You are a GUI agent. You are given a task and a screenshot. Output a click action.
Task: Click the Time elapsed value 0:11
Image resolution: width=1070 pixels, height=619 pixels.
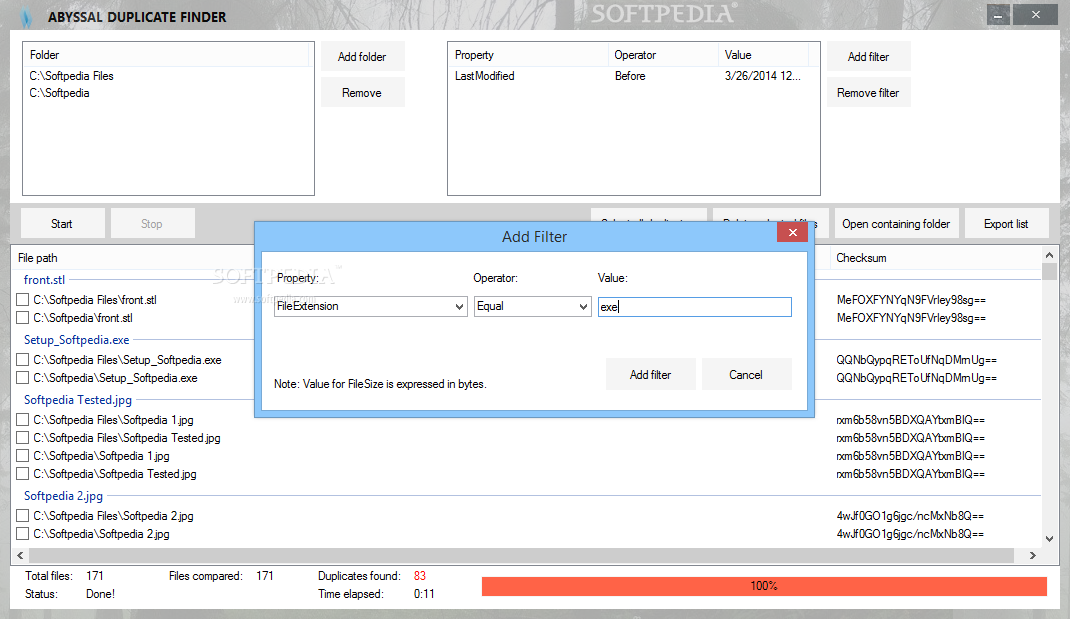[424, 594]
